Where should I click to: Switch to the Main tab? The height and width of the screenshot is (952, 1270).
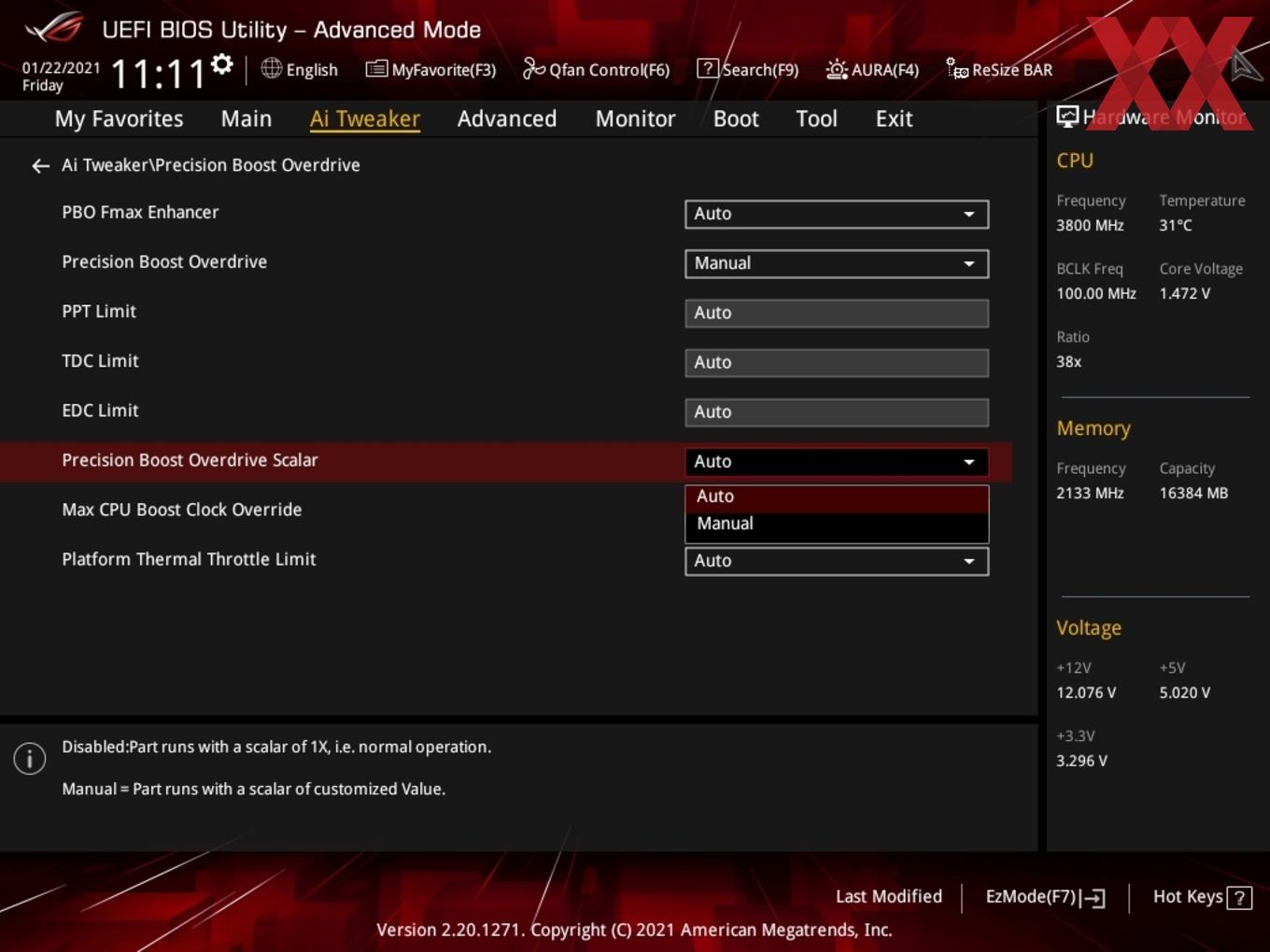247,119
